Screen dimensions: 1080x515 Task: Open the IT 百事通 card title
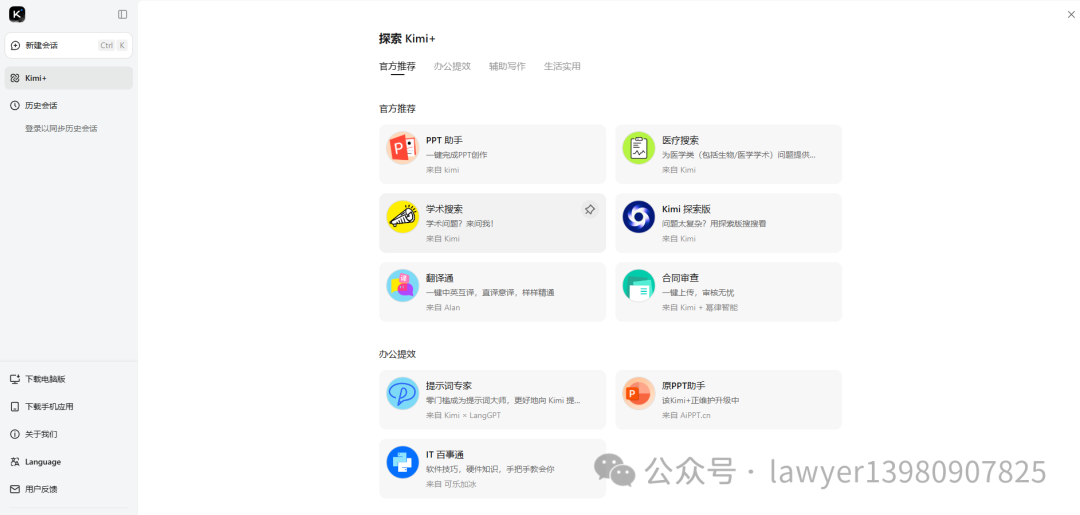(445, 454)
